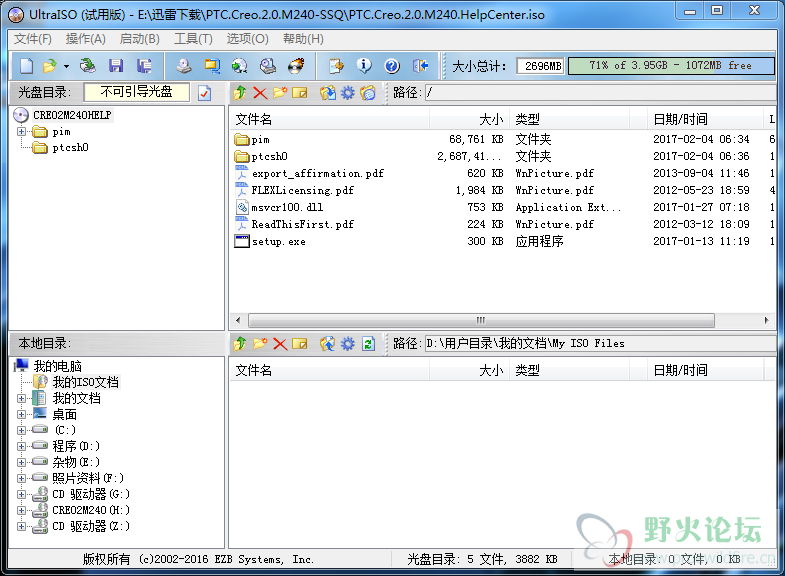Open the 选项(O) menu
This screenshot has height=576, width=785.
point(247,39)
